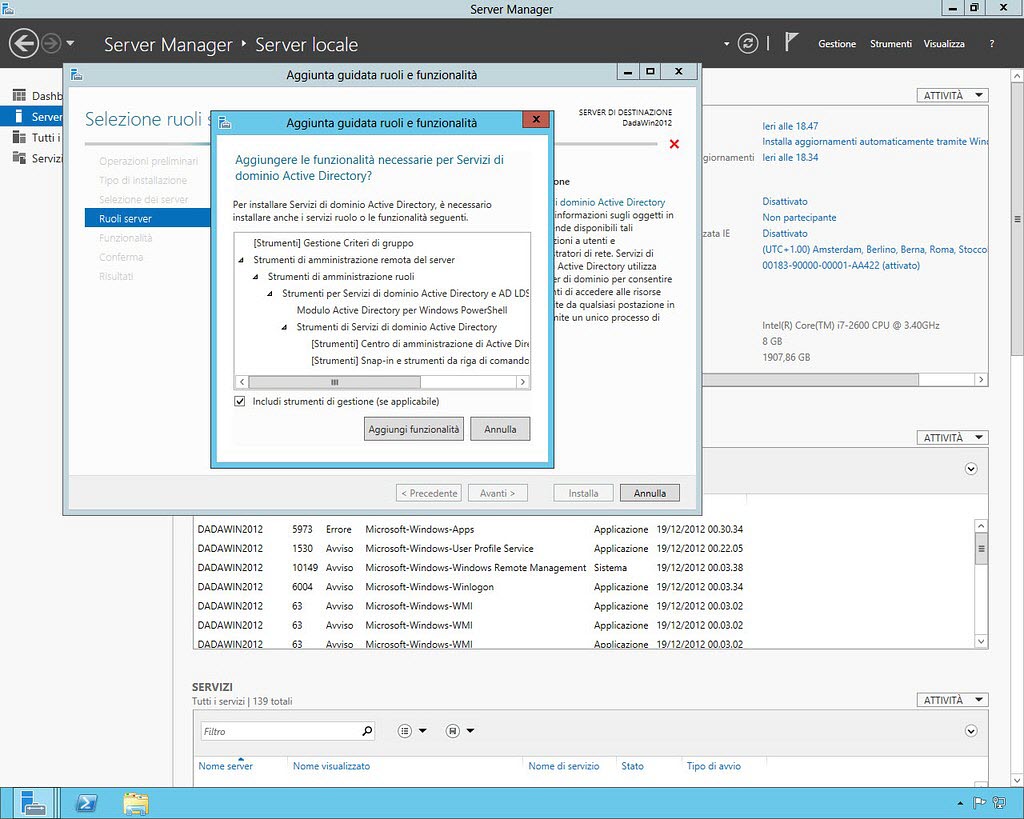This screenshot has width=1024, height=819.
Task: Select the Microsoft-Windows-Winlogon event row
Action: coord(470,587)
